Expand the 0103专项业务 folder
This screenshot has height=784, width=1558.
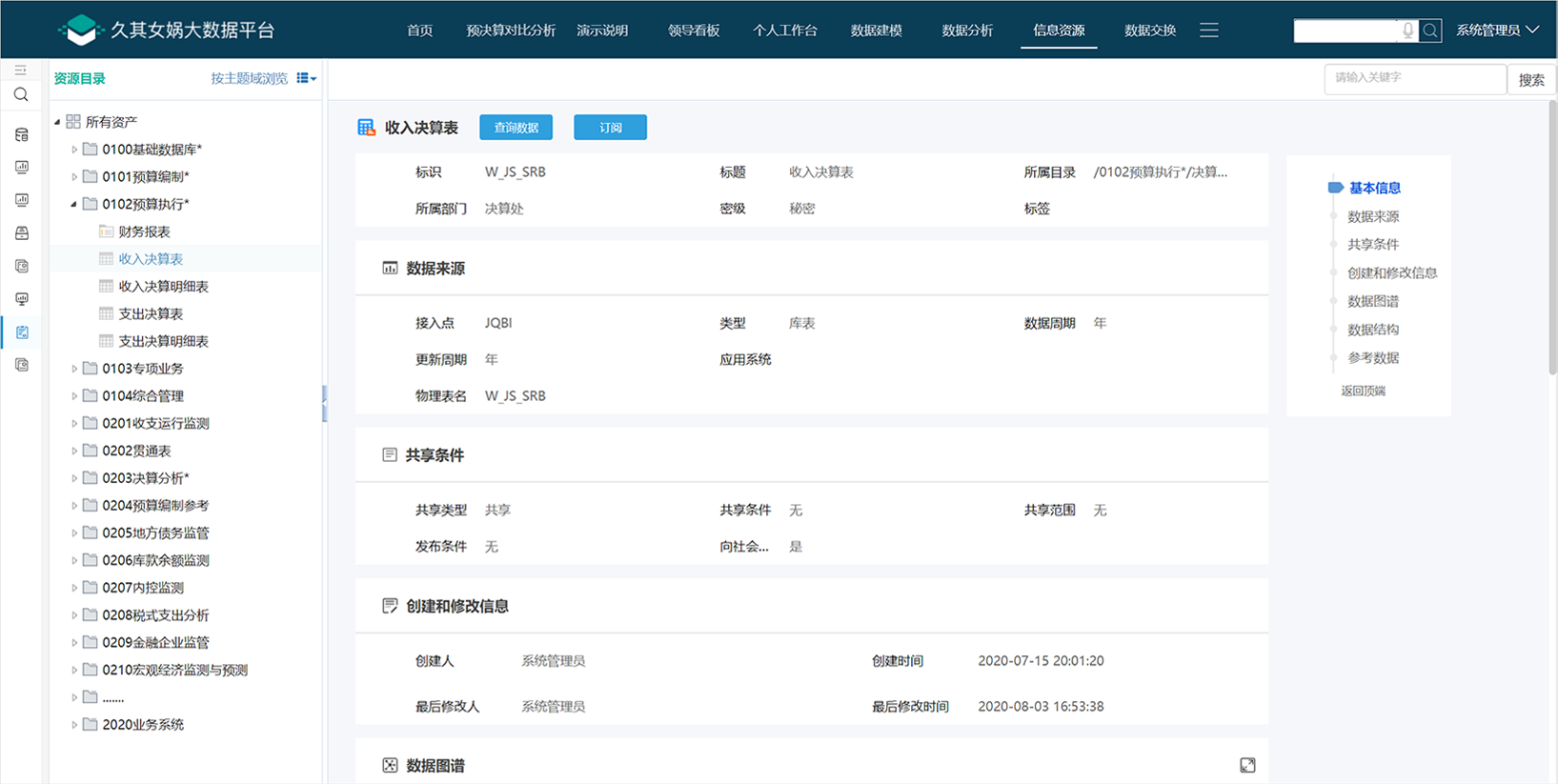tap(74, 369)
